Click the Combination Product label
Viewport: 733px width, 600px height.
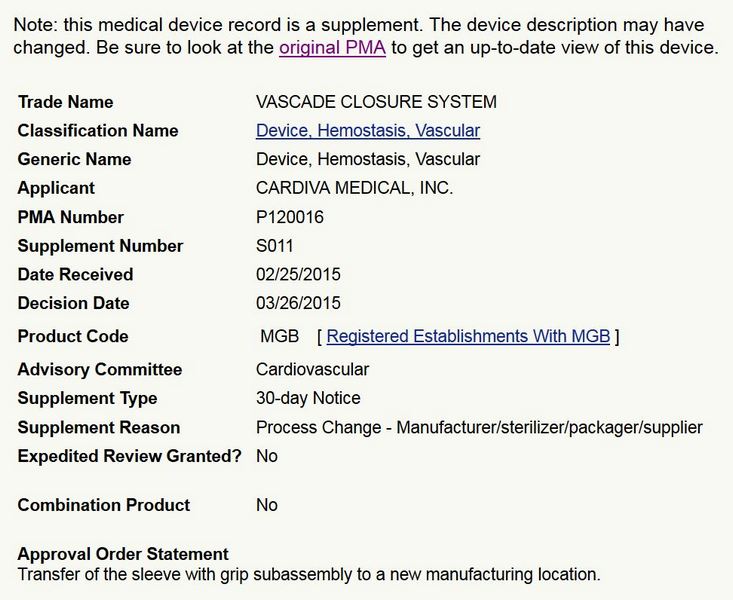click(x=104, y=505)
